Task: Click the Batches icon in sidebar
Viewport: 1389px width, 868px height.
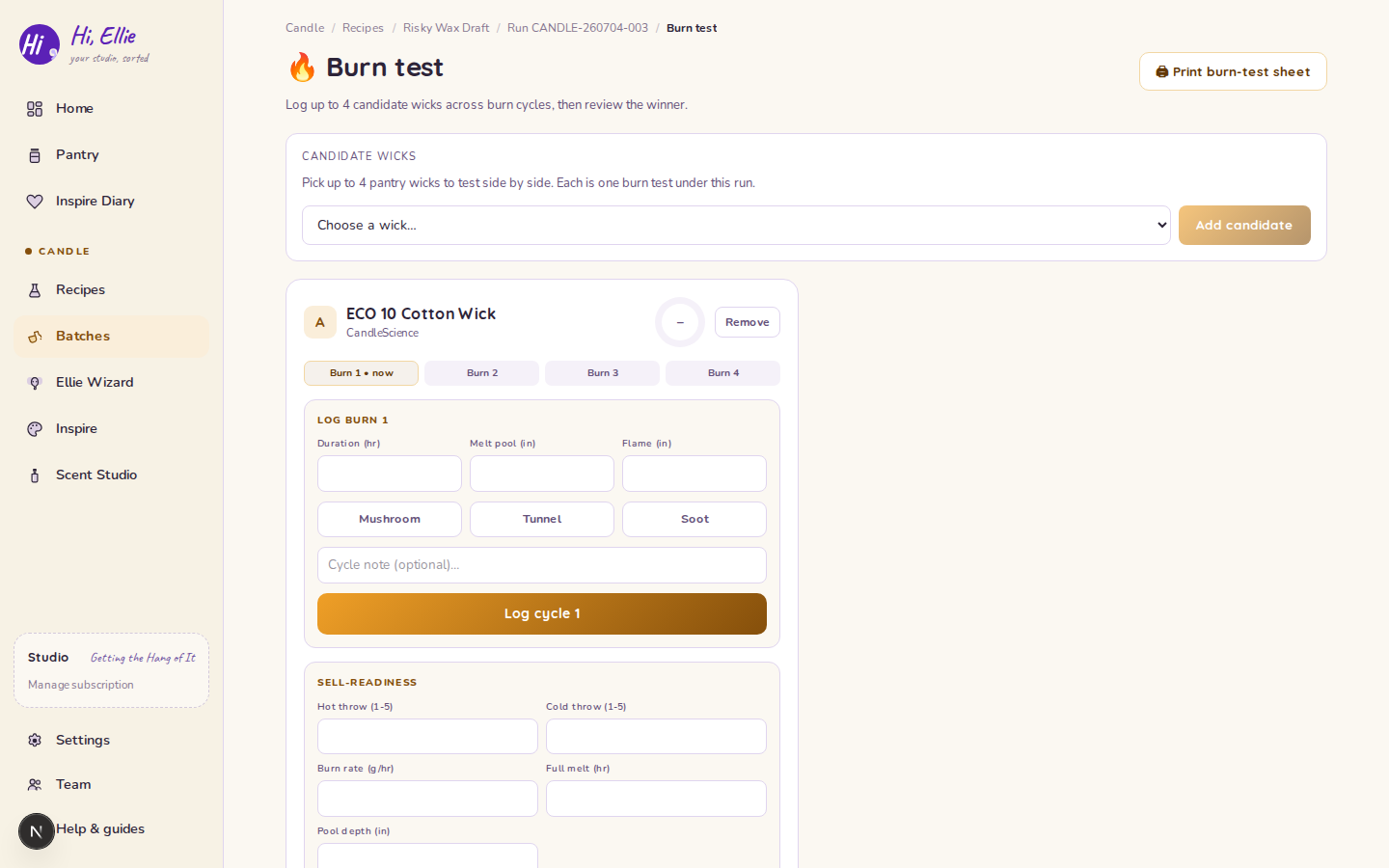Action: (35, 337)
